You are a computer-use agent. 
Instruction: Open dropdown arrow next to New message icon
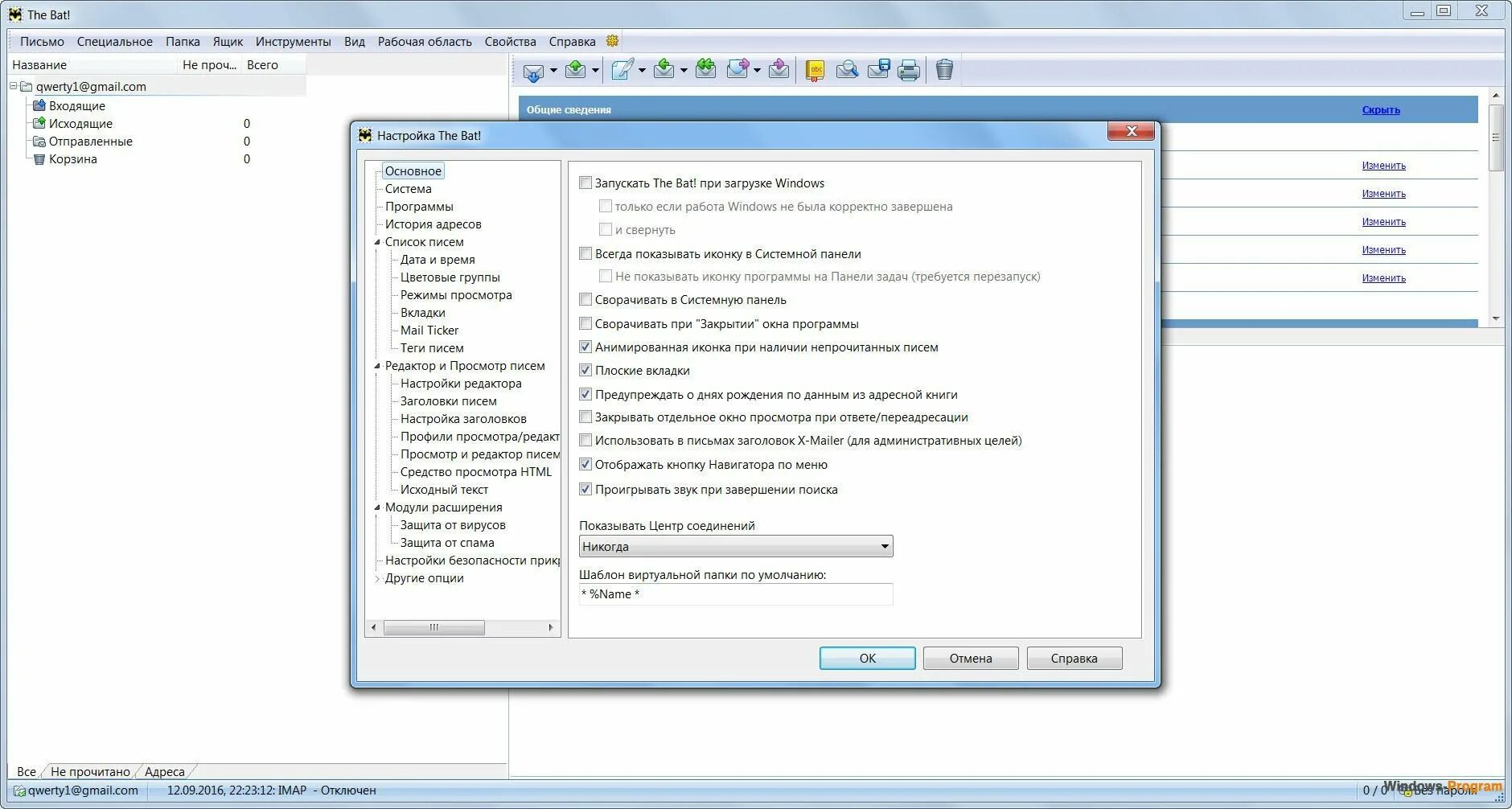point(642,71)
